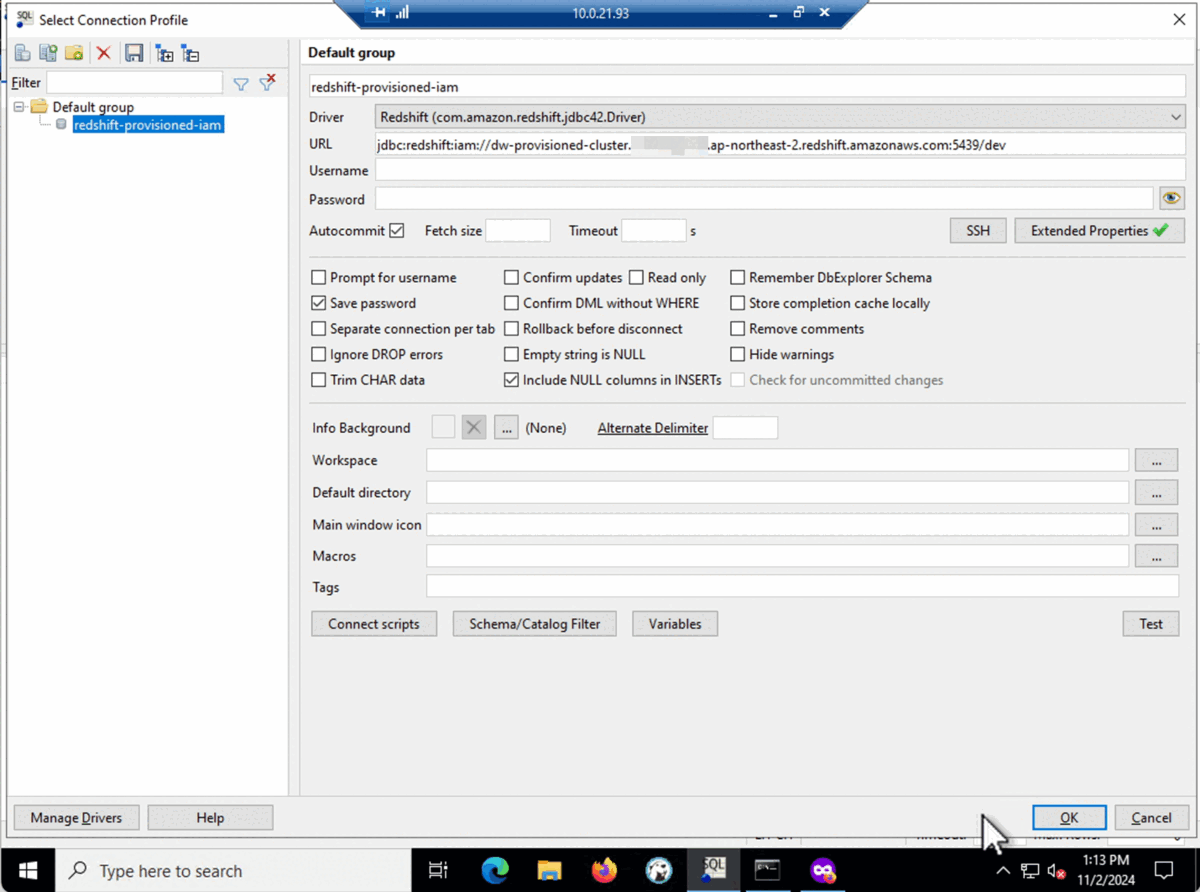
Task: Open Help
Action: [x=210, y=818]
